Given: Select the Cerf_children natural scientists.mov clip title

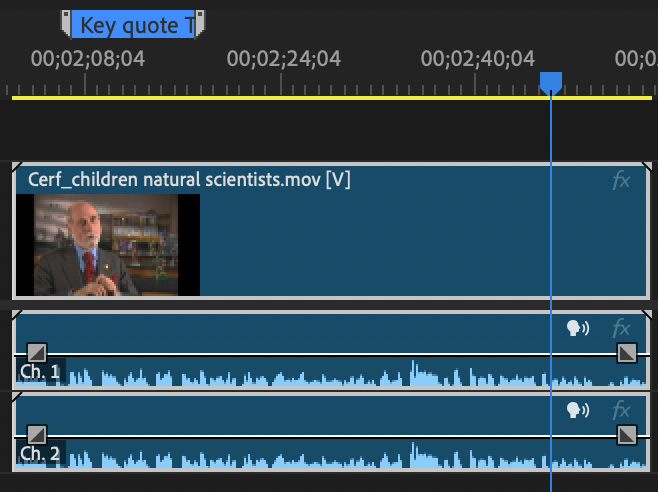Looking at the screenshot, I should (x=188, y=180).
